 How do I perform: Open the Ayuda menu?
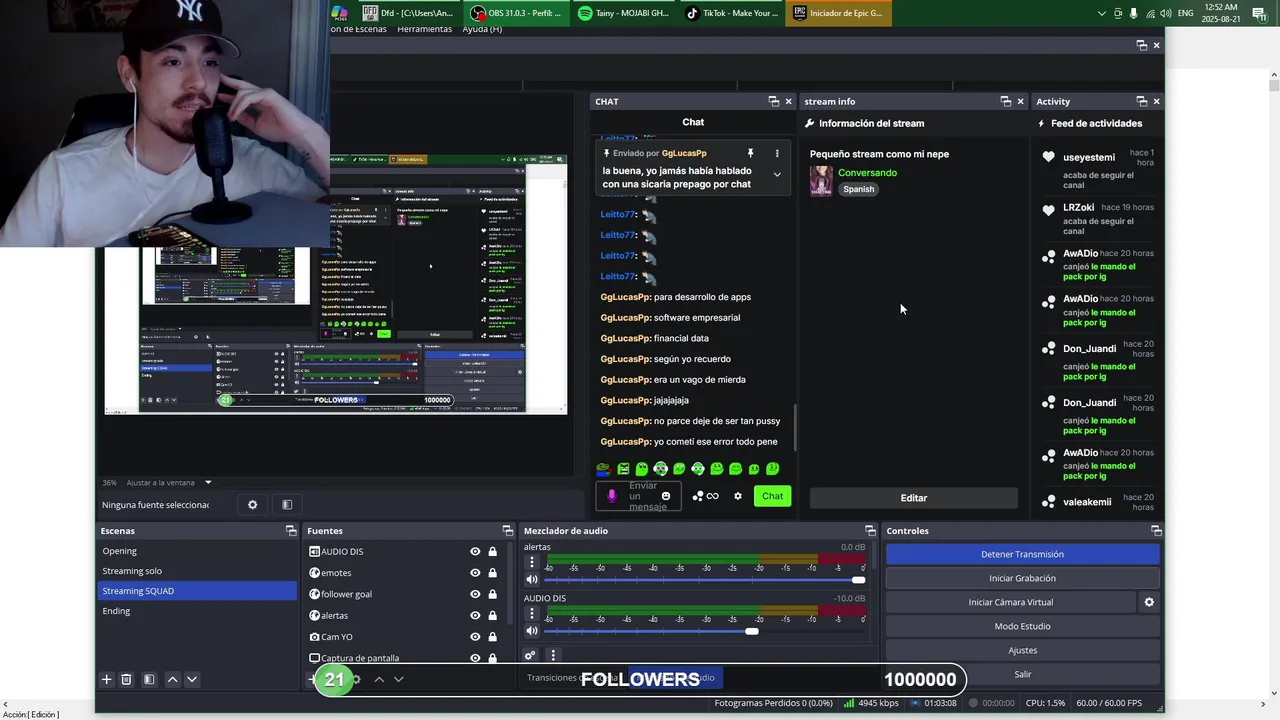[x=482, y=29]
